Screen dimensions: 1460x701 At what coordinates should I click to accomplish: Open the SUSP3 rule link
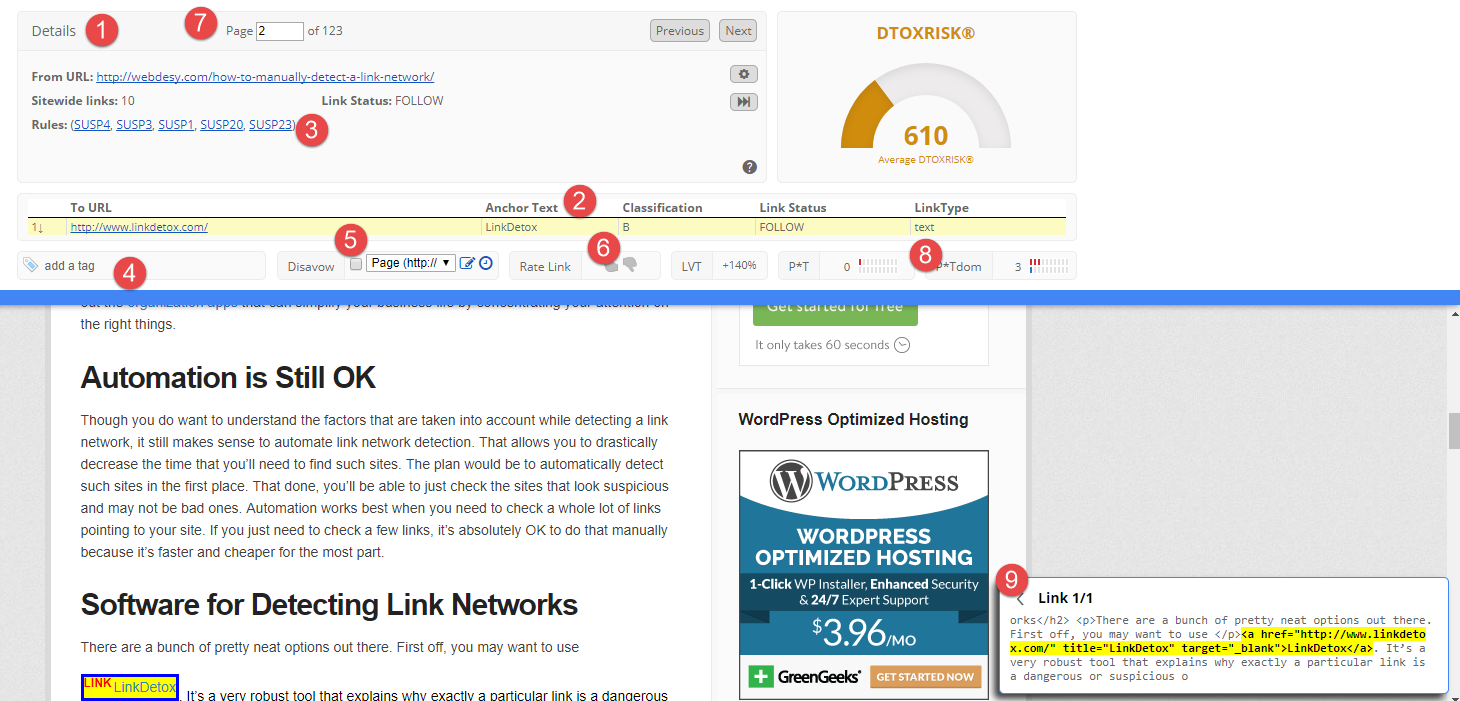134,125
